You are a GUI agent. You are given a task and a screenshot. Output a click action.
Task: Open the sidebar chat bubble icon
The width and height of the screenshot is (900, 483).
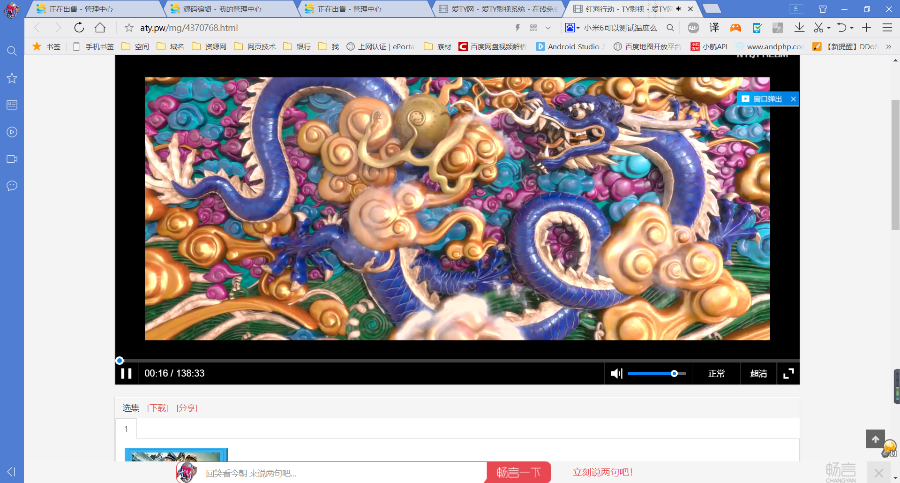[11, 186]
